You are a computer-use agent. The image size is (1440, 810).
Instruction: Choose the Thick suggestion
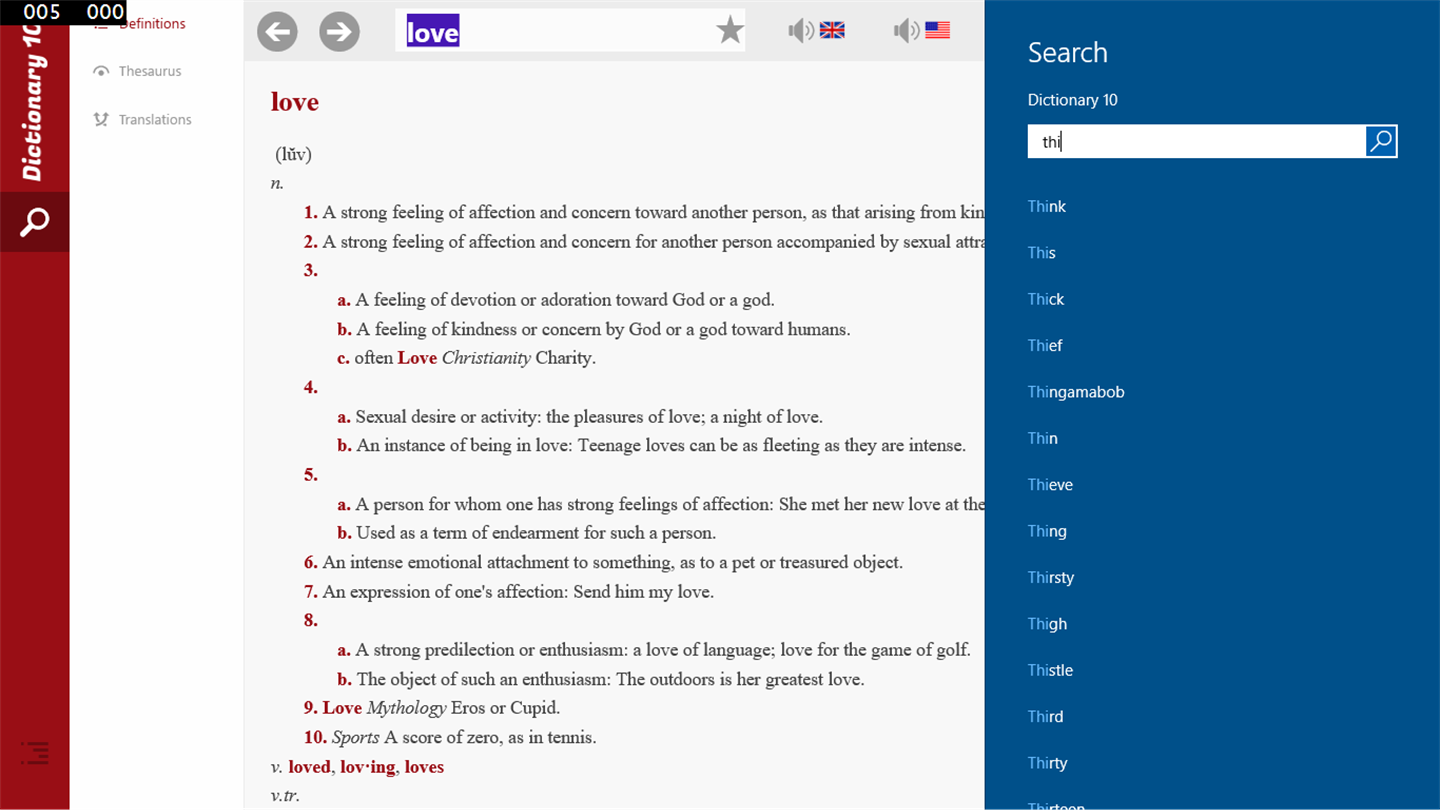[1046, 299]
